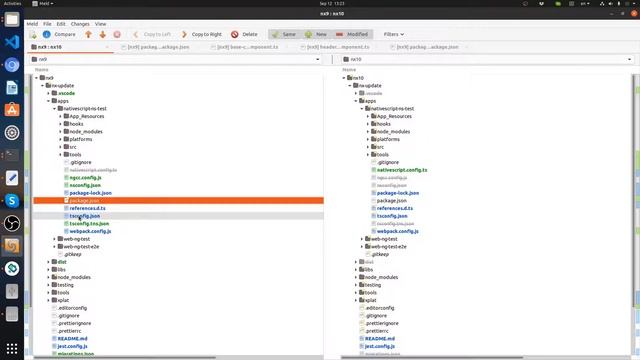Select webpack.config.js in left pane
The width and height of the screenshot is (640, 360).
[x=90, y=231]
